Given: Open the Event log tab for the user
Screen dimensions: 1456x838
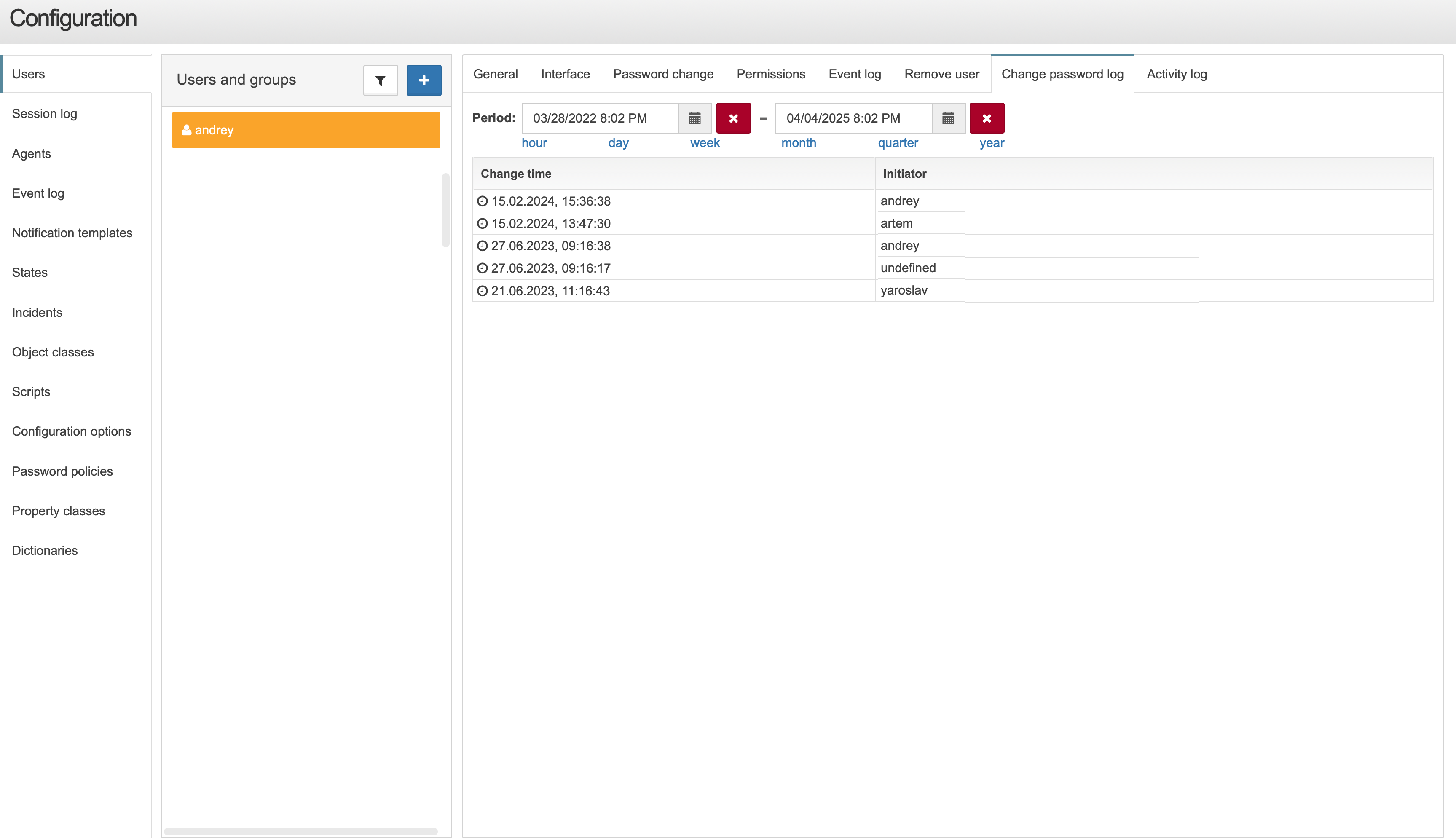Looking at the screenshot, I should (855, 74).
